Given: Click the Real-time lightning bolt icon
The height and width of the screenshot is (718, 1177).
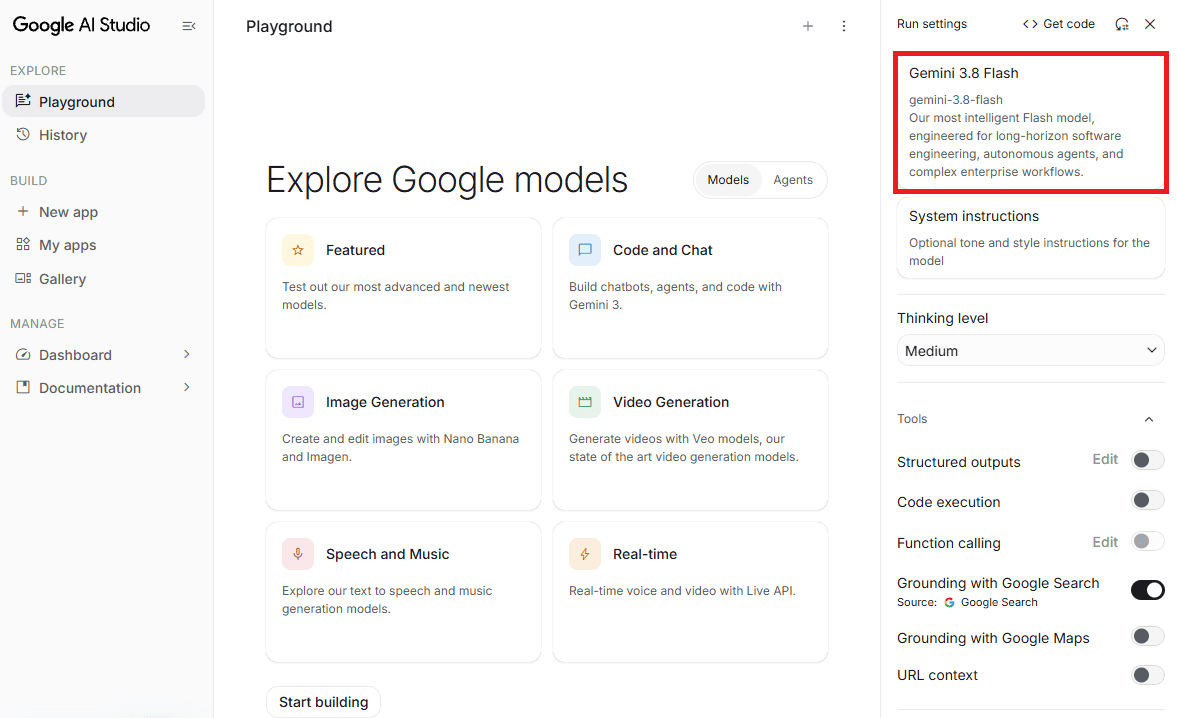Looking at the screenshot, I should pyautogui.click(x=585, y=554).
